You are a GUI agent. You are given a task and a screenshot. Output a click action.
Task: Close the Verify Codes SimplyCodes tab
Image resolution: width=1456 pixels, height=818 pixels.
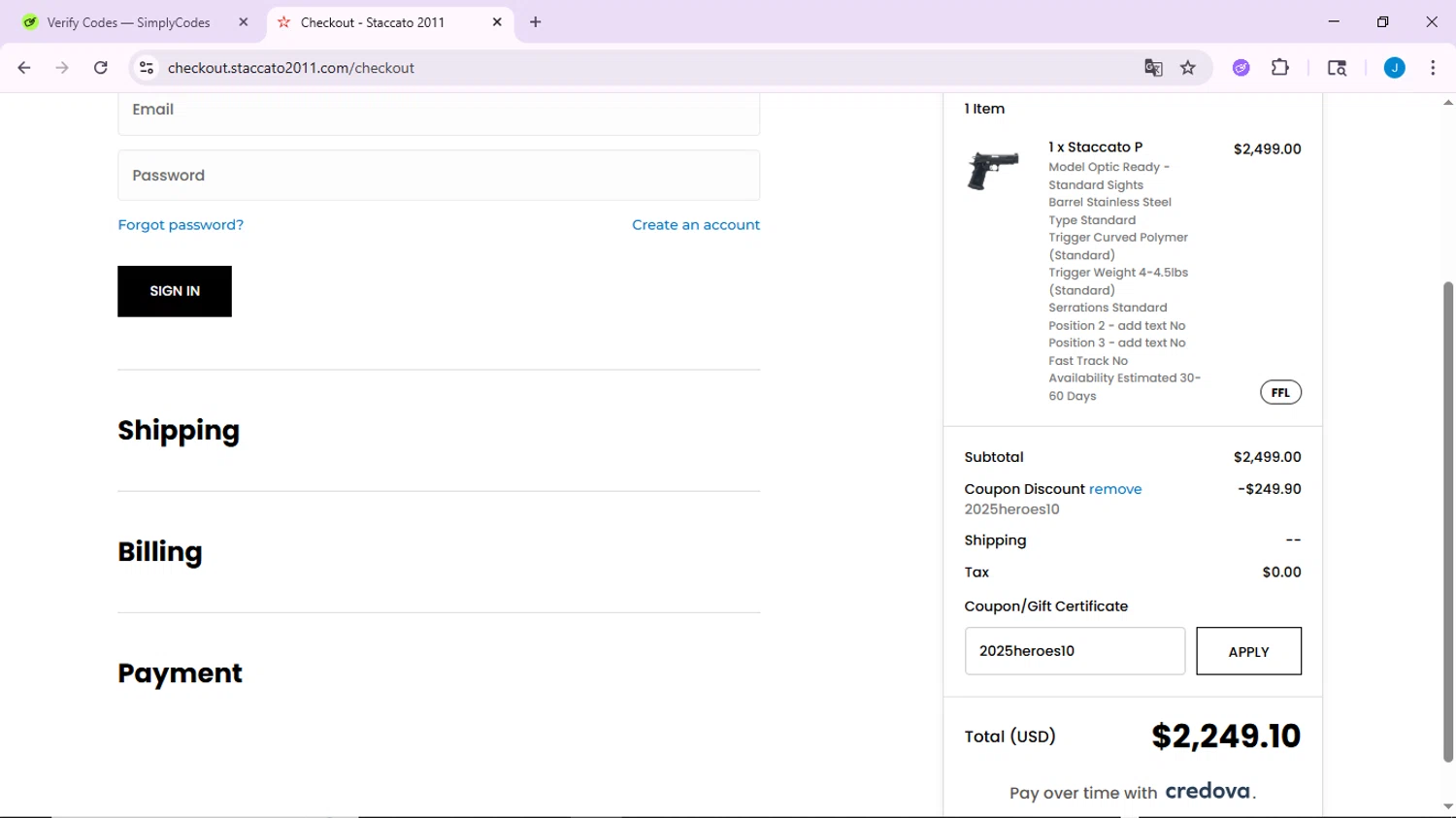coord(244,22)
